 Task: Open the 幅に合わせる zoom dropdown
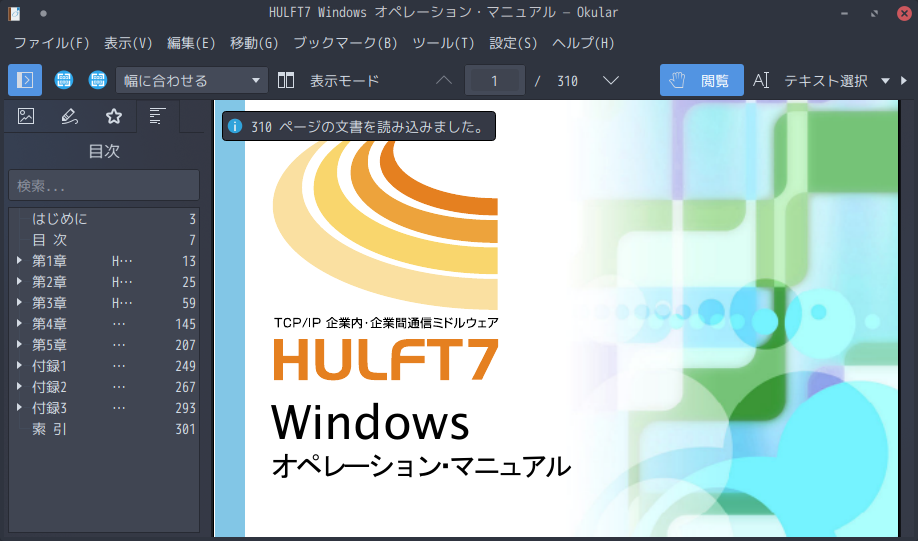click(x=192, y=80)
